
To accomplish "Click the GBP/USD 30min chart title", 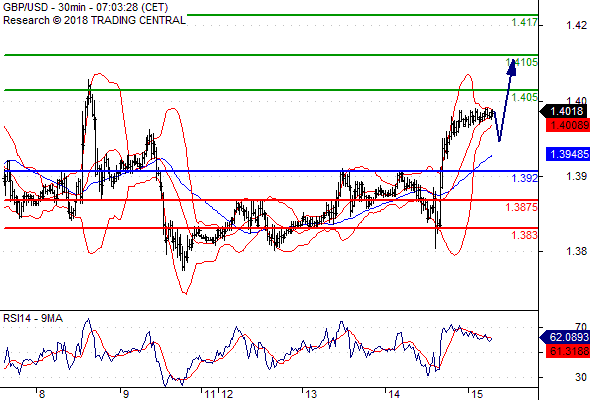I will (85, 7).
